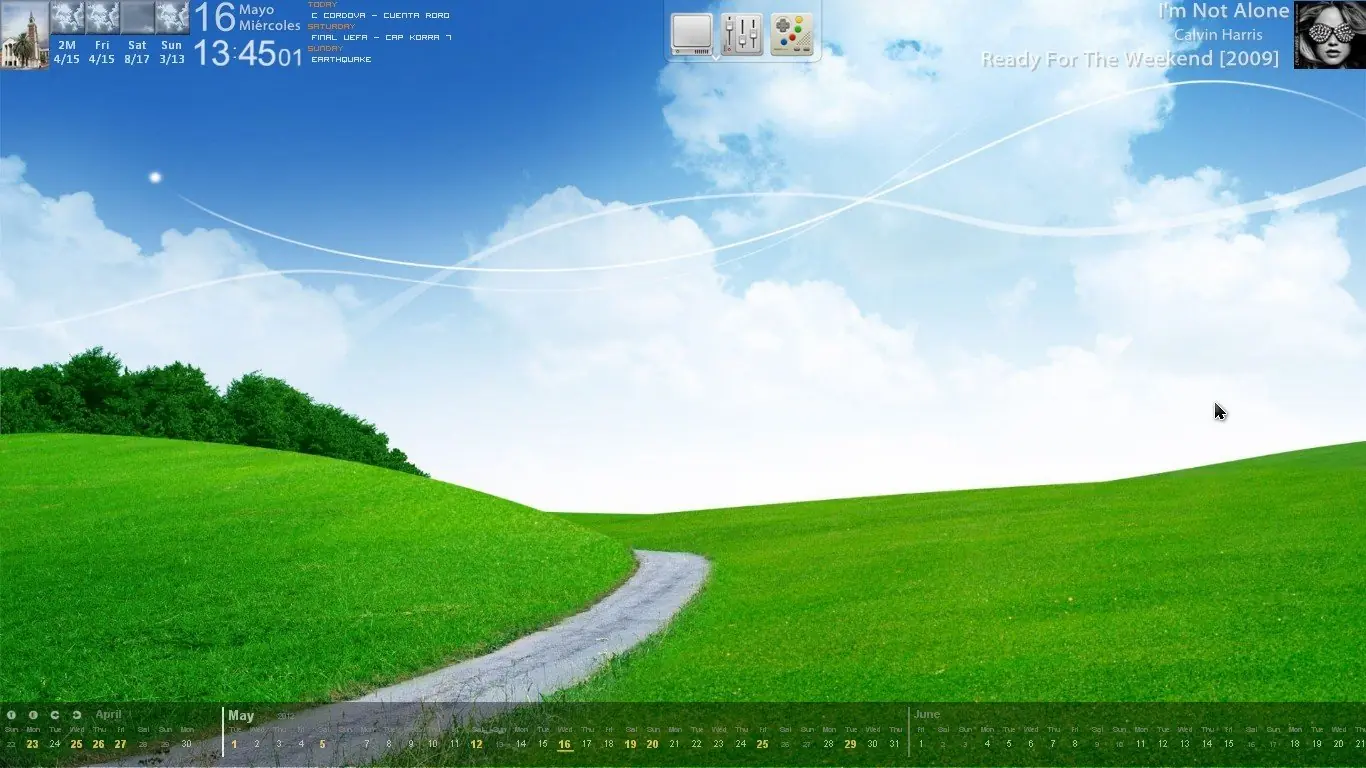Click album Ready For The Weekend [2009]
This screenshot has width=1366, height=768.
pos(1130,59)
